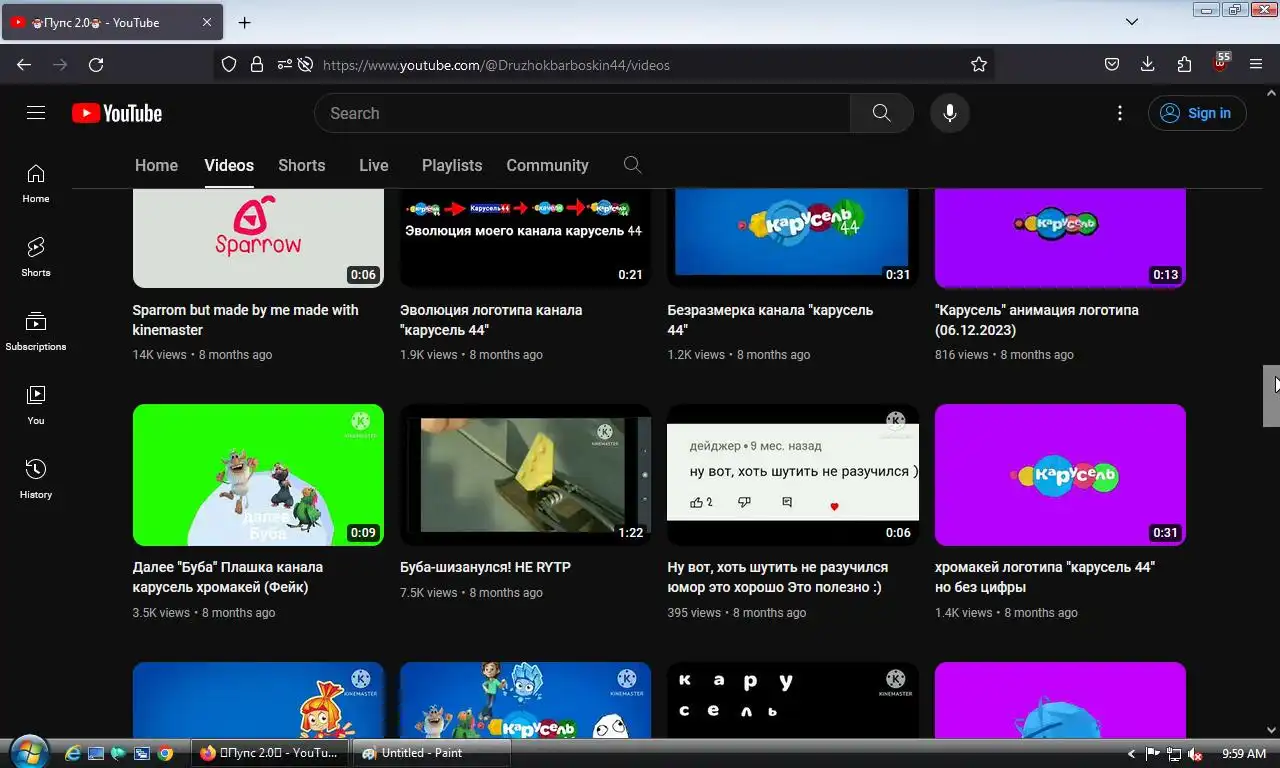Click the 9:59 AM clock
Viewport: 1280px width, 768px height.
click(1244, 754)
